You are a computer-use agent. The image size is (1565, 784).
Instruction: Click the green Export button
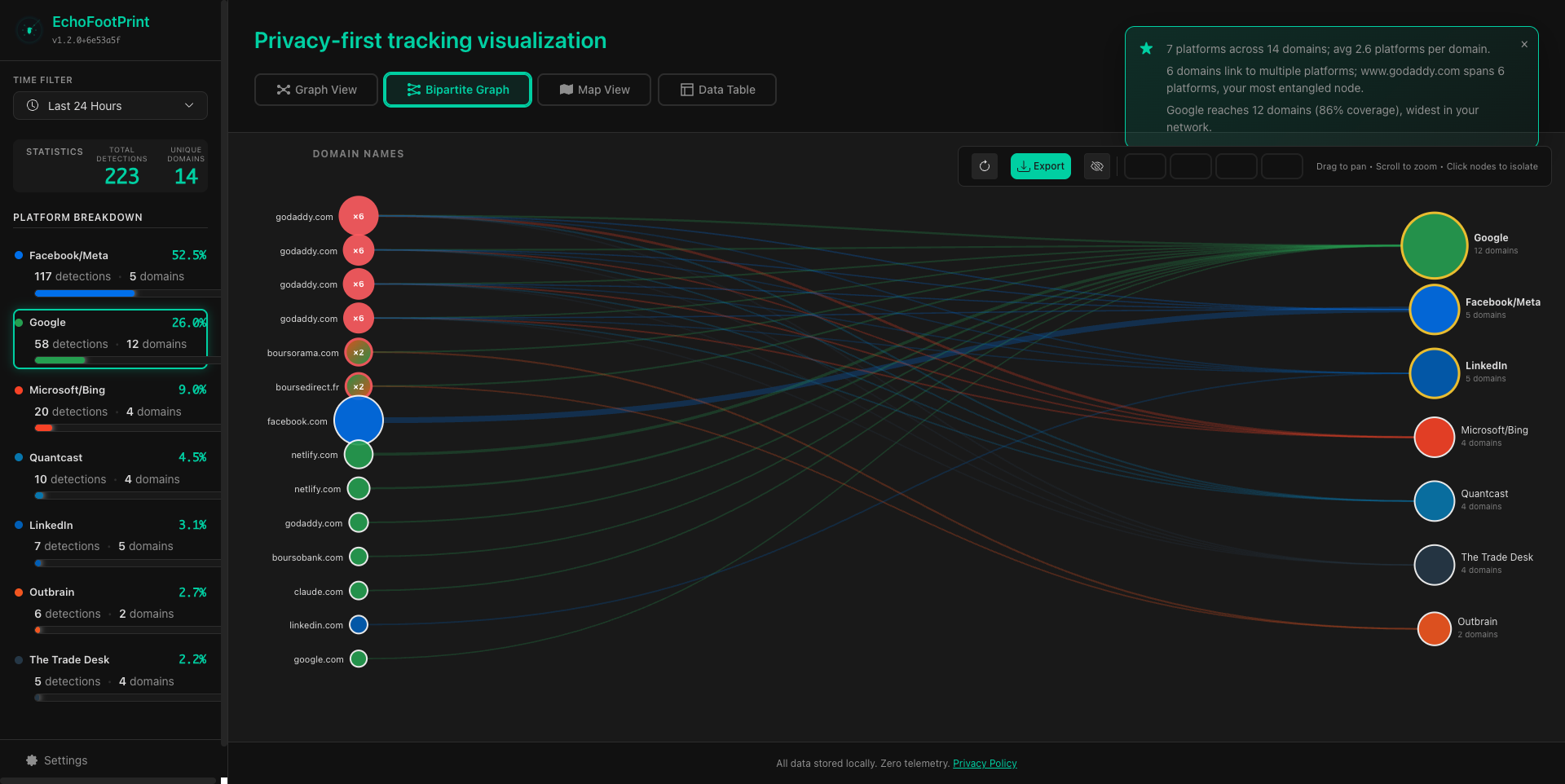point(1040,165)
